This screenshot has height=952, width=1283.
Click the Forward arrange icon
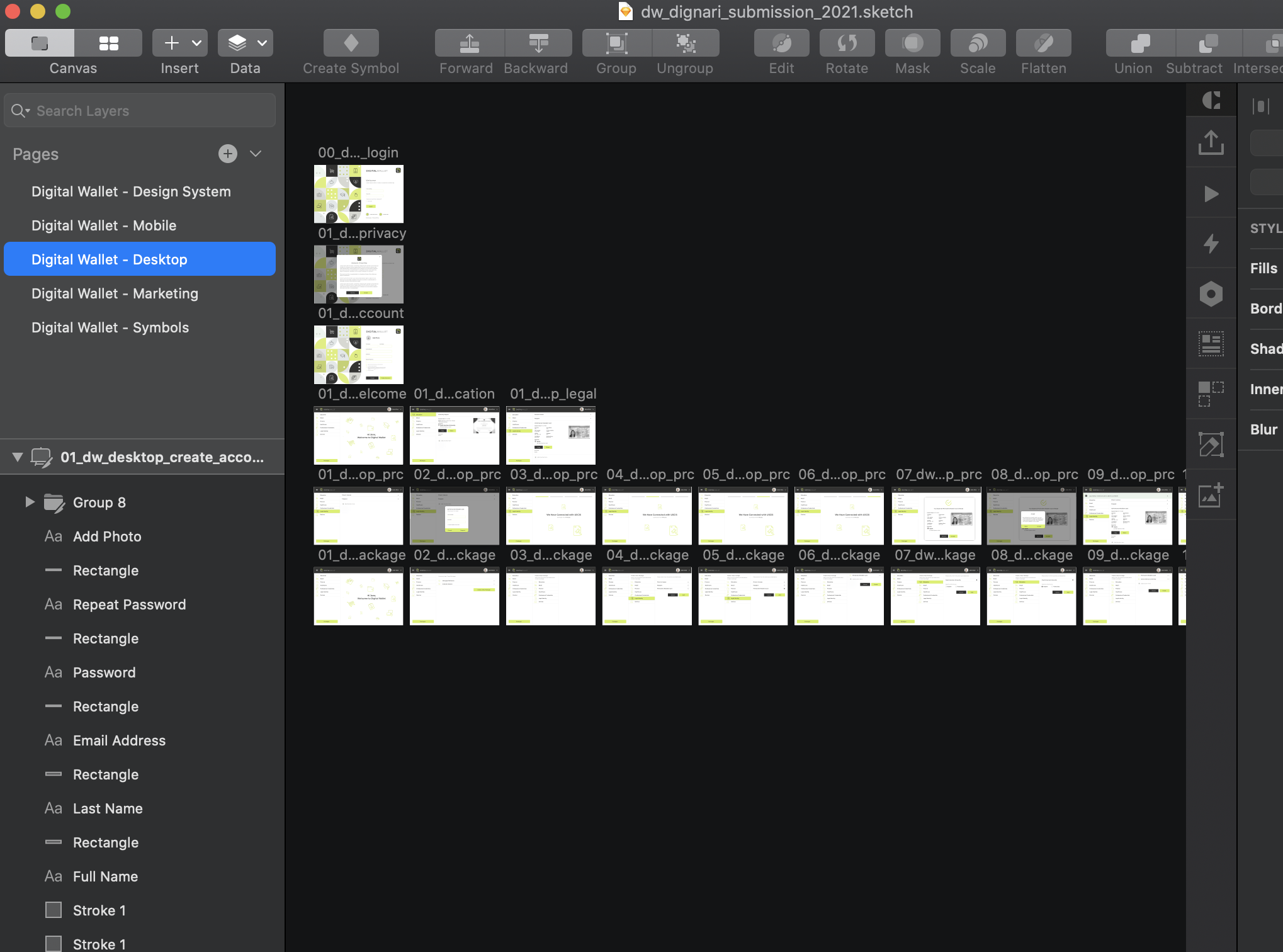(469, 43)
